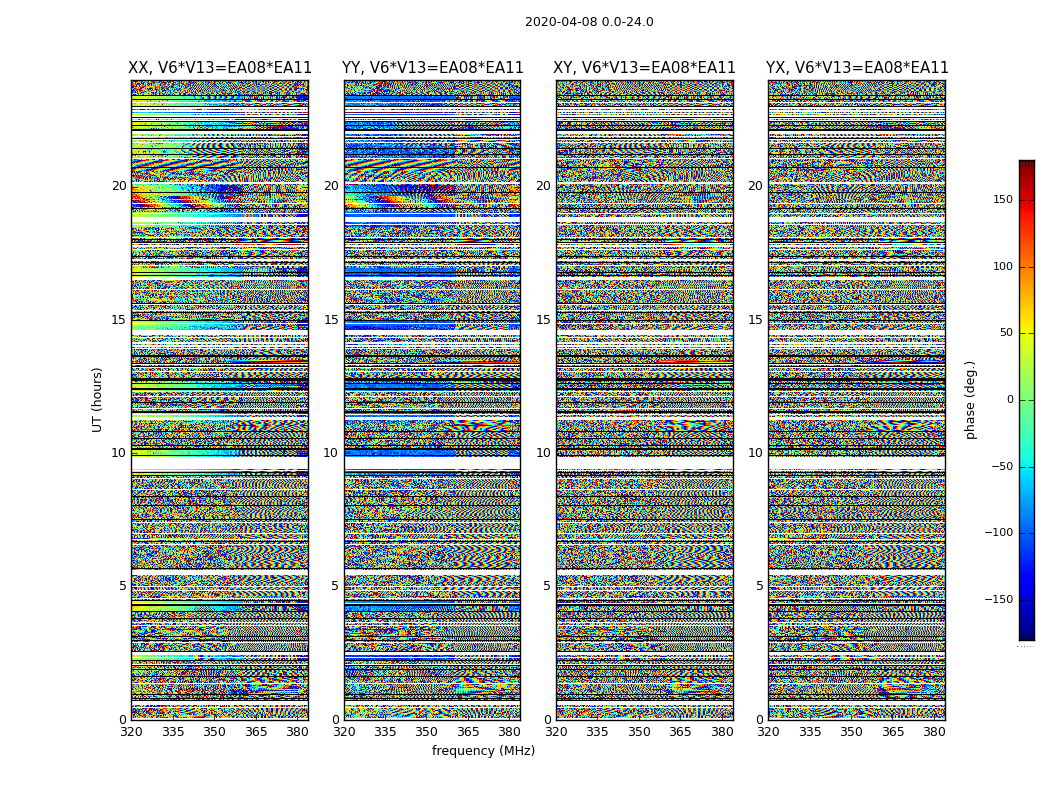Click the 320 frequency tick under YY panel
Viewport: 1050px width, 800px height.
344,732
